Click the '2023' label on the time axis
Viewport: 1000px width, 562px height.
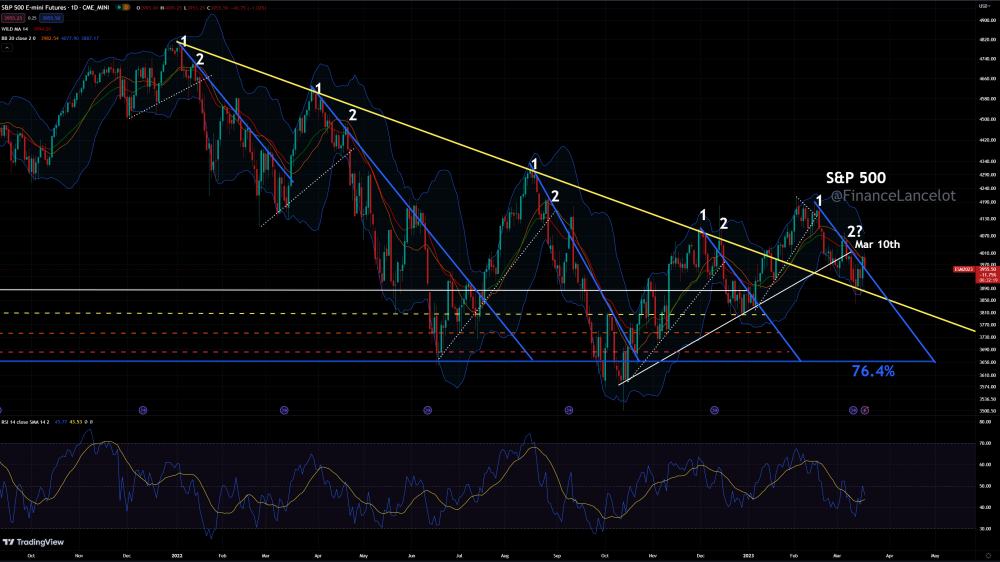pos(749,556)
